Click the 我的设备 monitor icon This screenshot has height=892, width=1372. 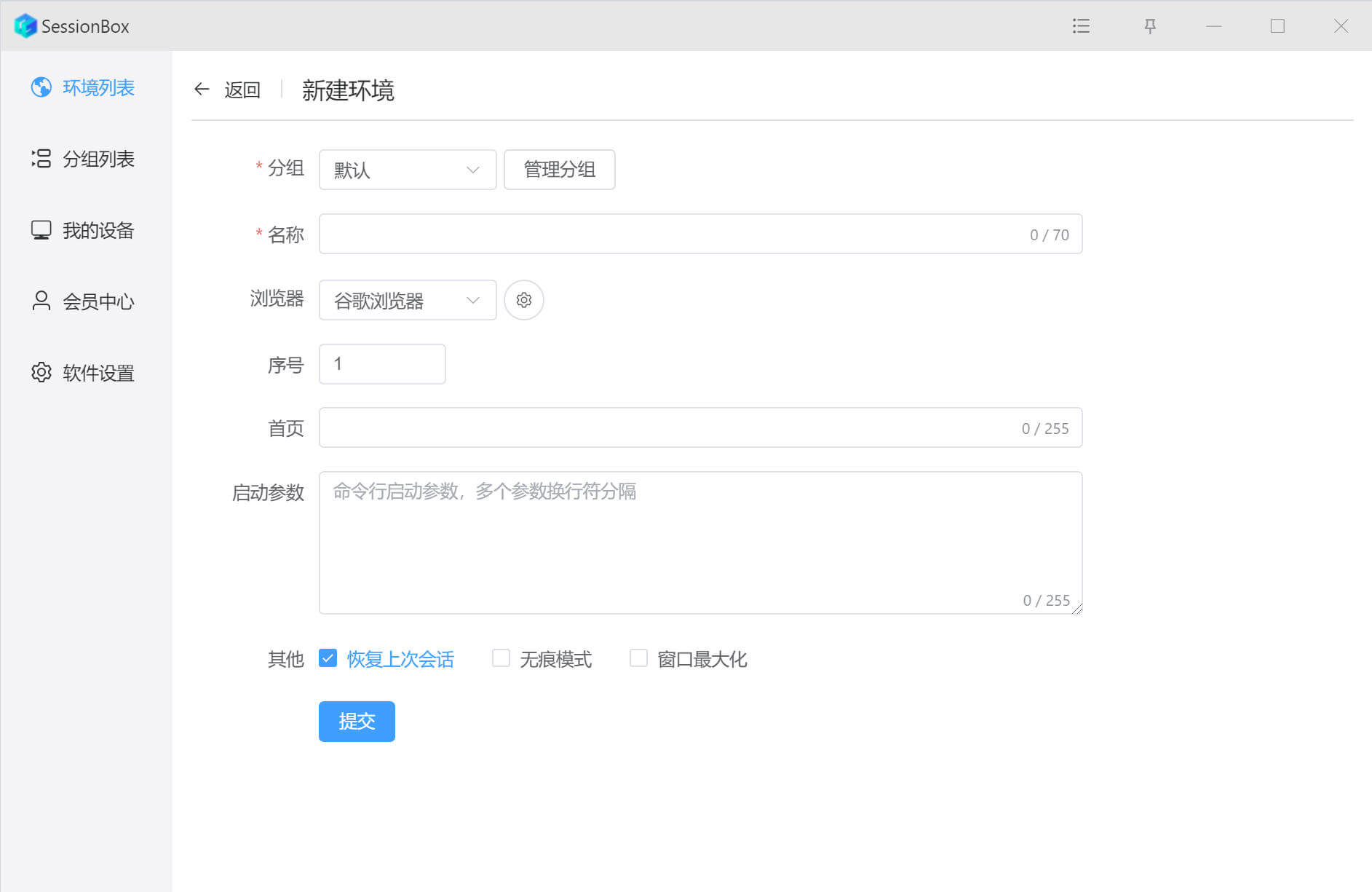41,230
